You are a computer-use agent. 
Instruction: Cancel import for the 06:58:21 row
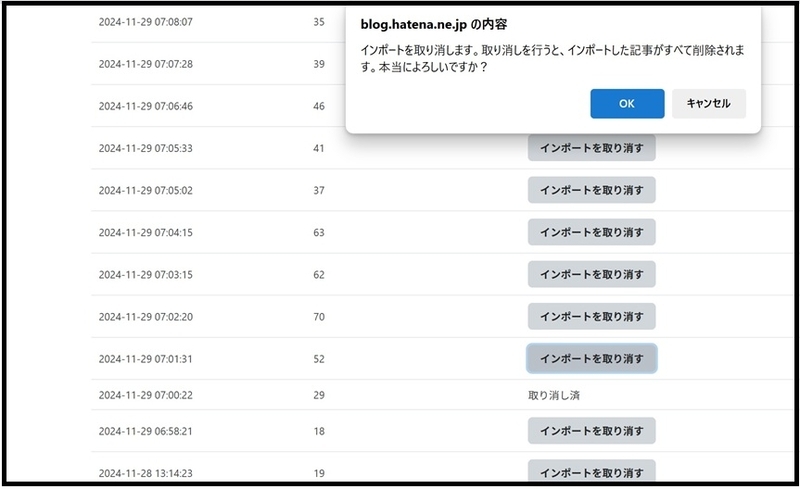pyautogui.click(x=591, y=431)
